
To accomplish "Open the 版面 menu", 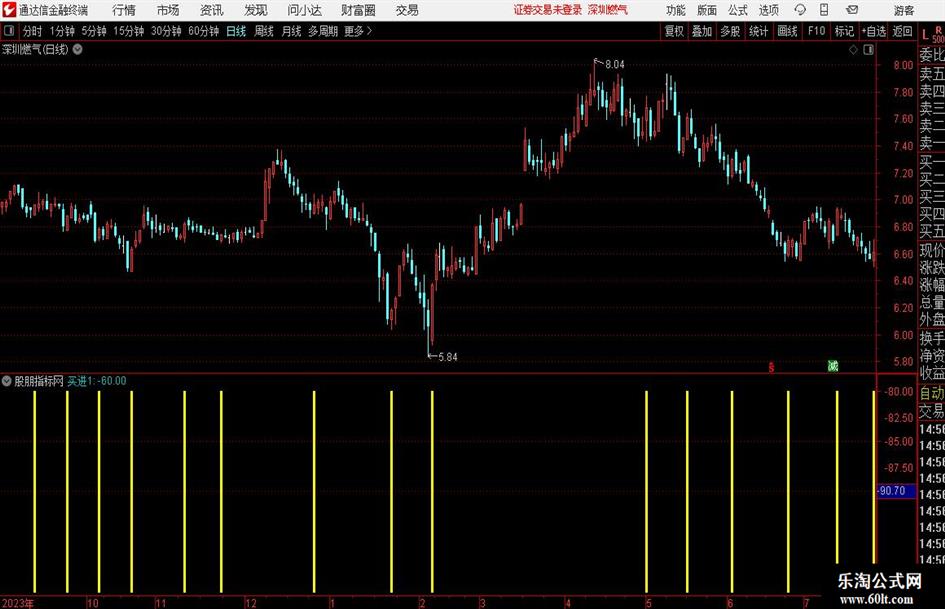I will coord(706,10).
